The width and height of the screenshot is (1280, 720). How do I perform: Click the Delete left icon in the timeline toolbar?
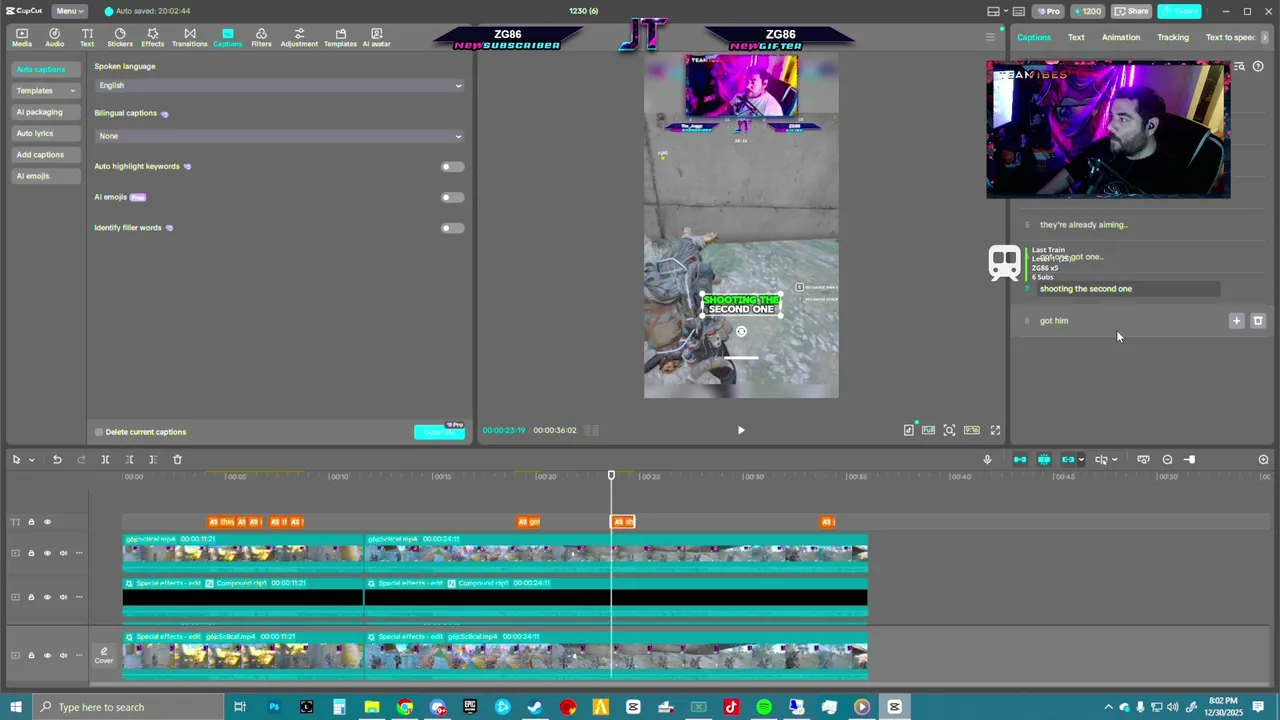129,460
